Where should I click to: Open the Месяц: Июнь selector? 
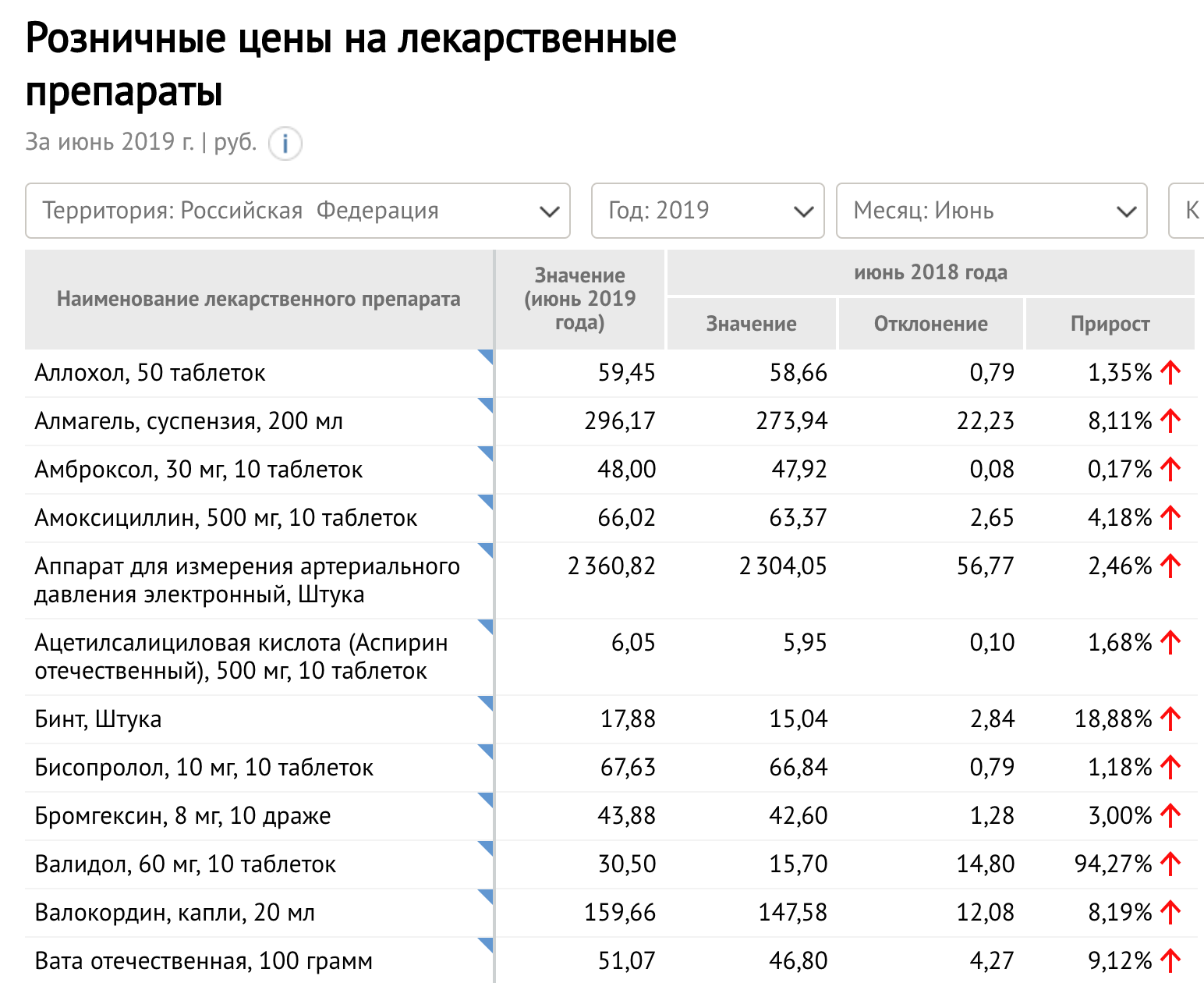coord(991,211)
